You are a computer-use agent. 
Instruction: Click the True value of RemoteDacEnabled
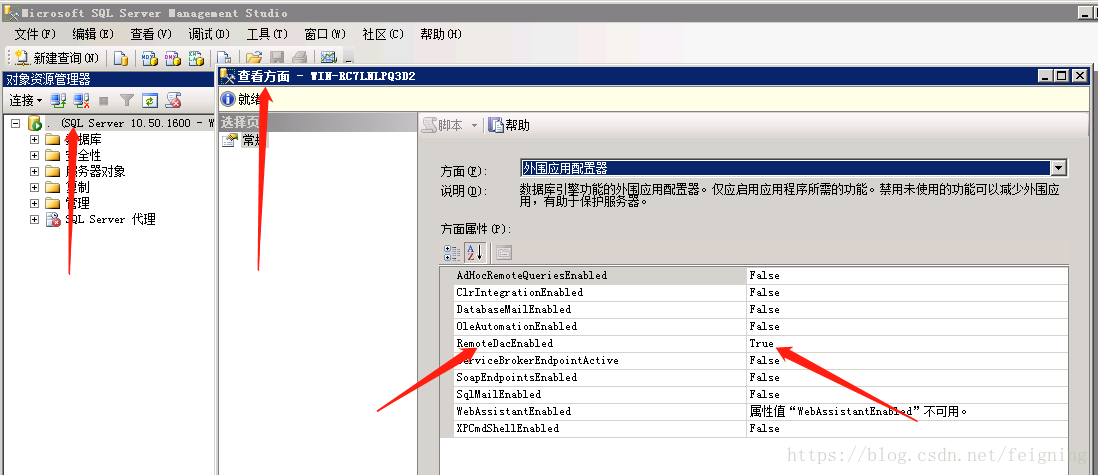(x=761, y=343)
